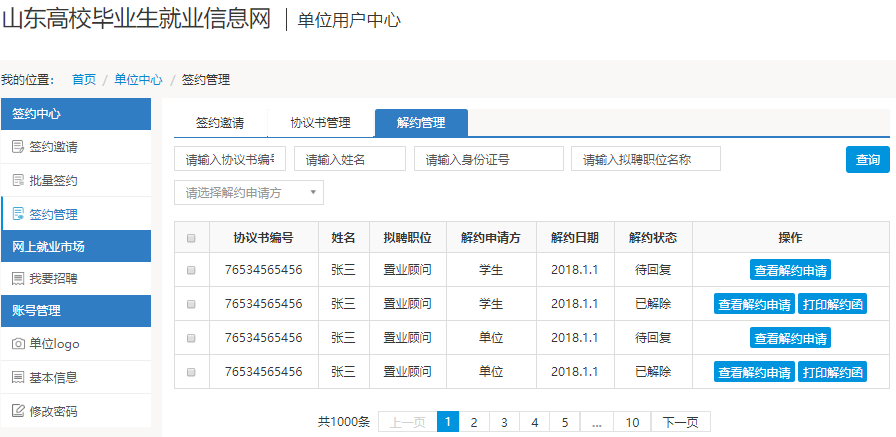The image size is (896, 437).
Task: Open 基本信息 in the sidebar
Action: pyautogui.click(x=76, y=378)
